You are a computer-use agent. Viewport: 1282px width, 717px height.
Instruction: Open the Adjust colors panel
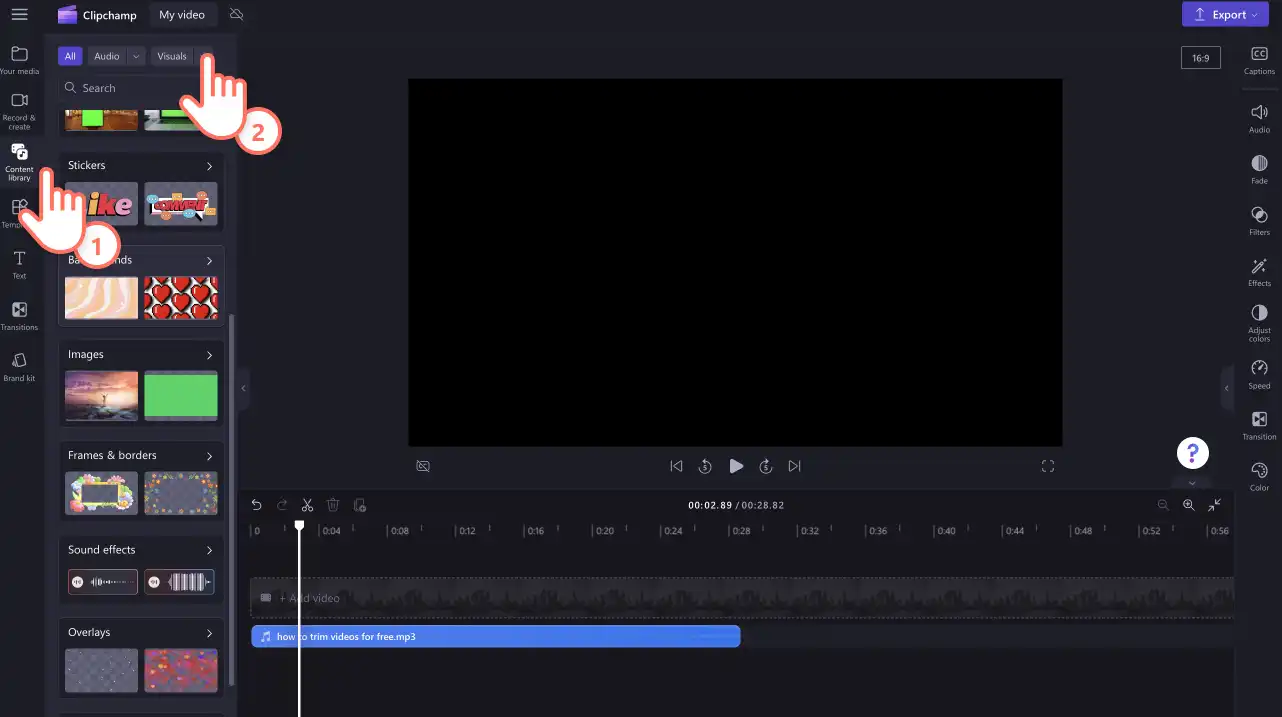pyautogui.click(x=1259, y=323)
